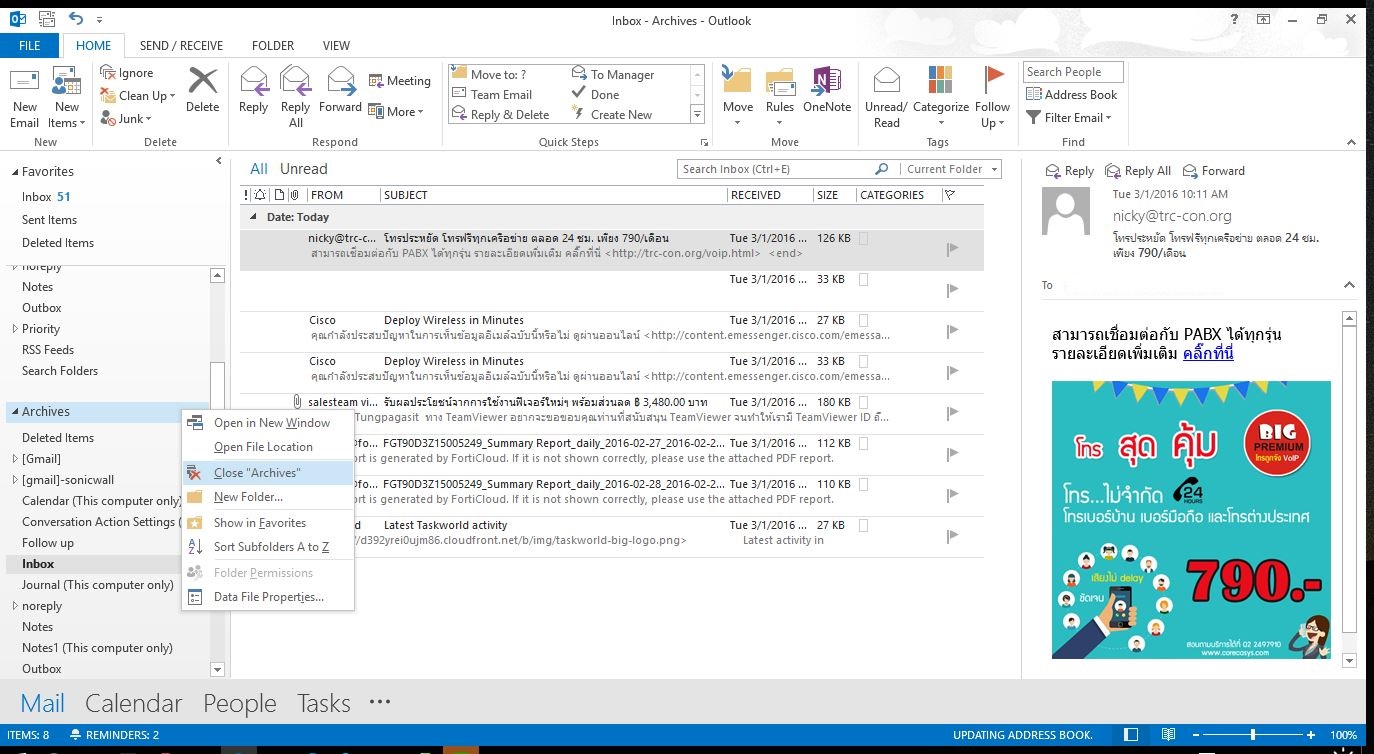
Task: Switch to the SEND / RECEIVE tab
Action: tap(181, 45)
